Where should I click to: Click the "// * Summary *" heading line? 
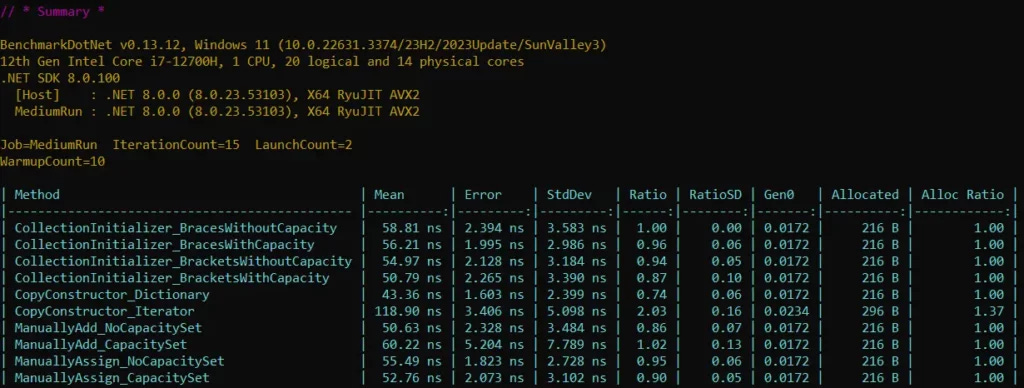[52, 12]
